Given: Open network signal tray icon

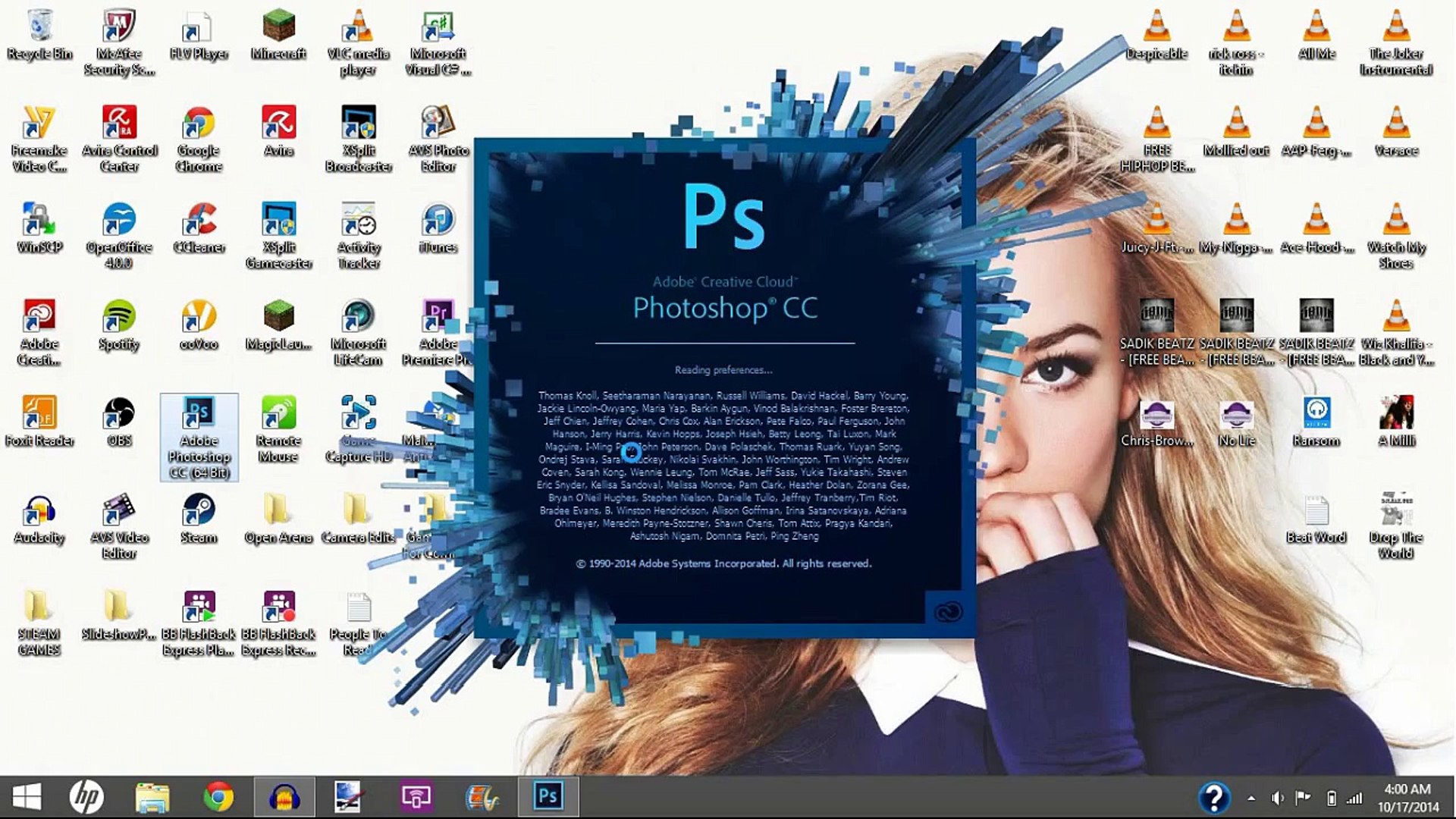Looking at the screenshot, I should [1355, 798].
